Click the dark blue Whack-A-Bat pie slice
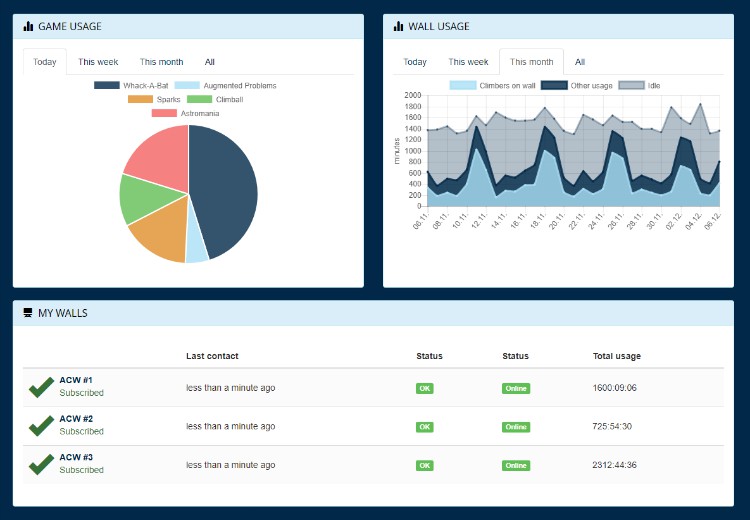This screenshot has height=520, width=750. [x=225, y=190]
